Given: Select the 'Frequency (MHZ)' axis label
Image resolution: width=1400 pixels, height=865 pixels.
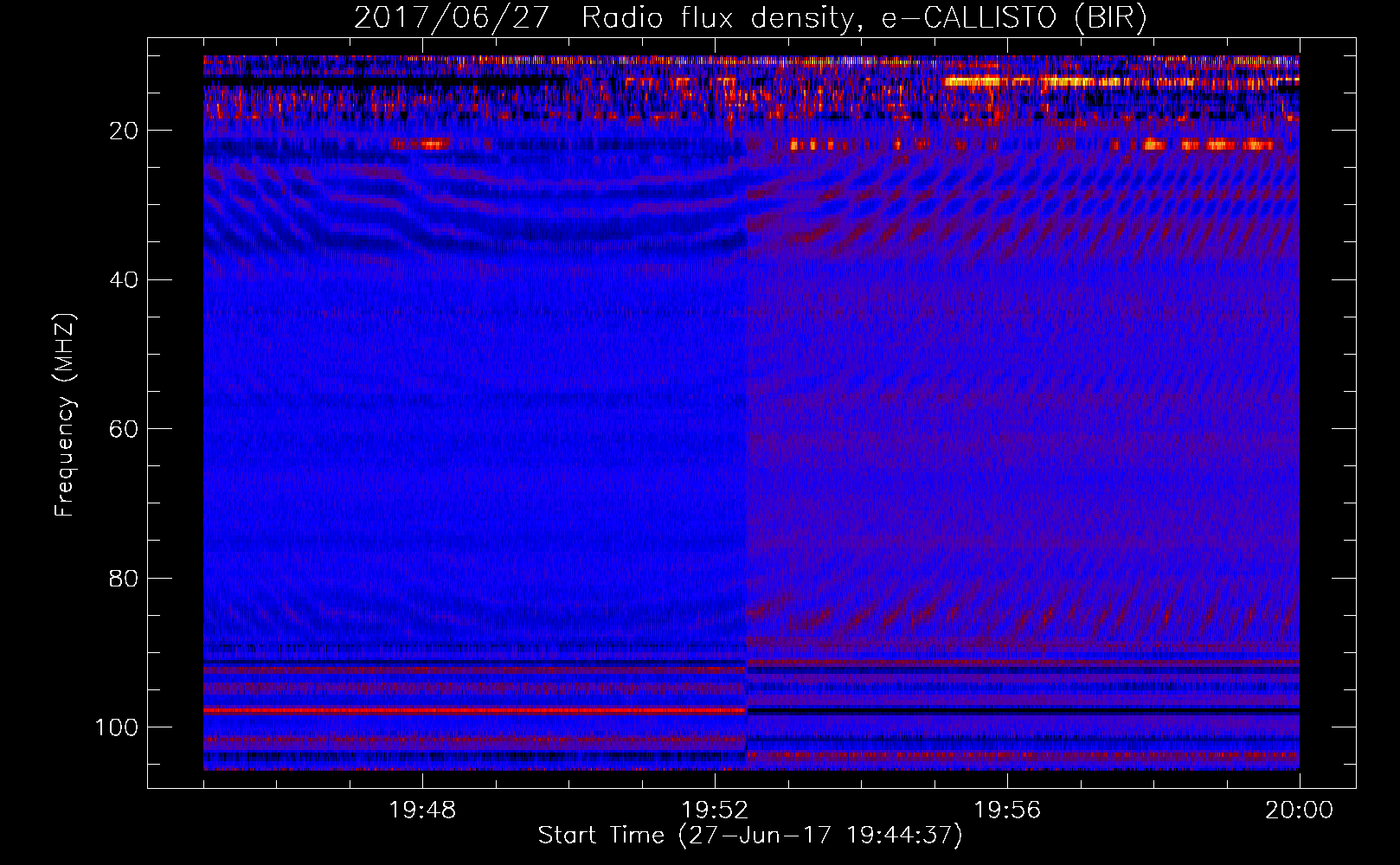Looking at the screenshot, I should (x=65, y=415).
